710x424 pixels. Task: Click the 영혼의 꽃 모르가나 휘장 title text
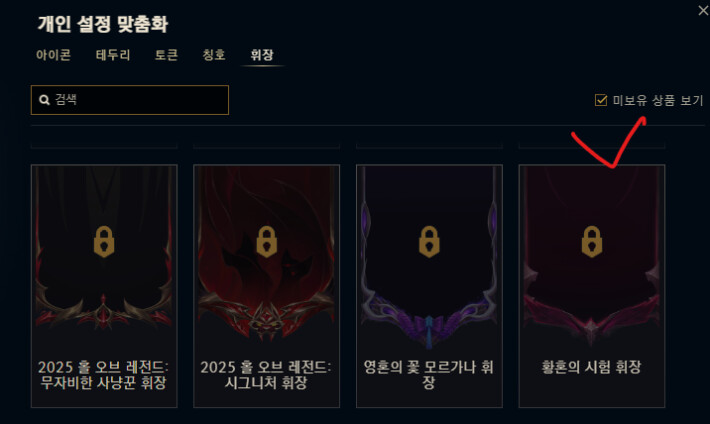pyautogui.click(x=429, y=375)
